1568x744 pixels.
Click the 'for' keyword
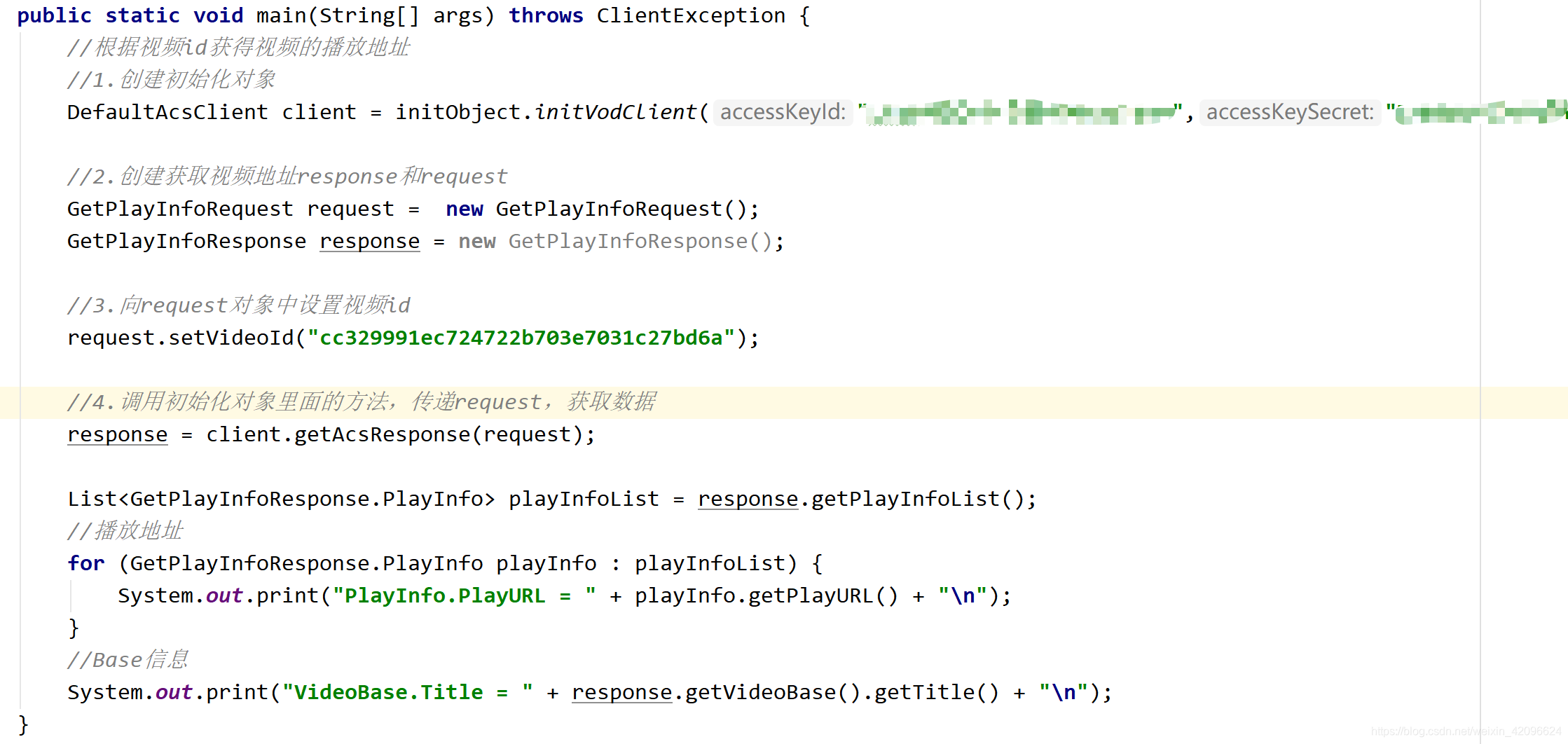[x=86, y=563]
